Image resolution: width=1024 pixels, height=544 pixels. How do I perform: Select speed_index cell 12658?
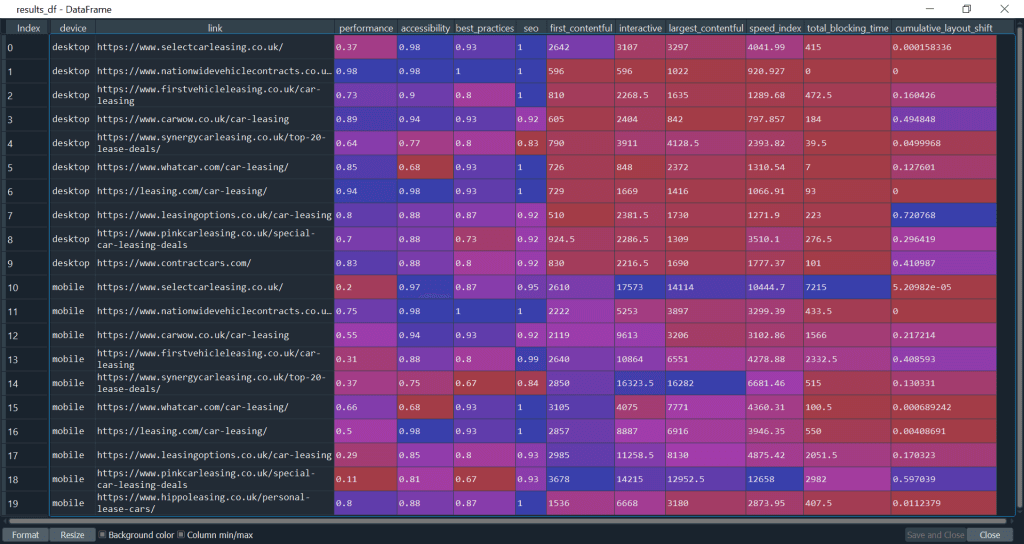[775, 479]
